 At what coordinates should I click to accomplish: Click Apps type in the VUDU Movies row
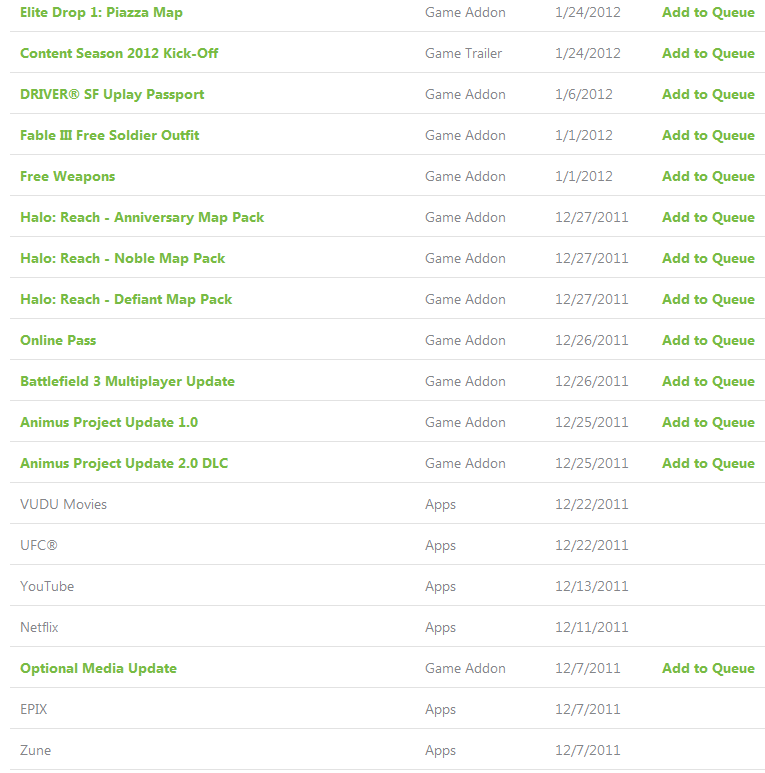pyautogui.click(x=441, y=505)
